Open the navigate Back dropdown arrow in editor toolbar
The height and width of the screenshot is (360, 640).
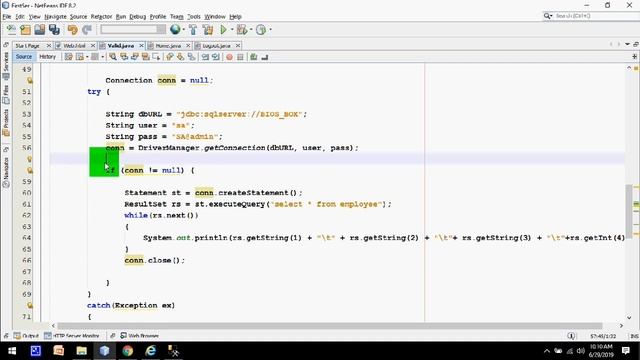coord(87,57)
